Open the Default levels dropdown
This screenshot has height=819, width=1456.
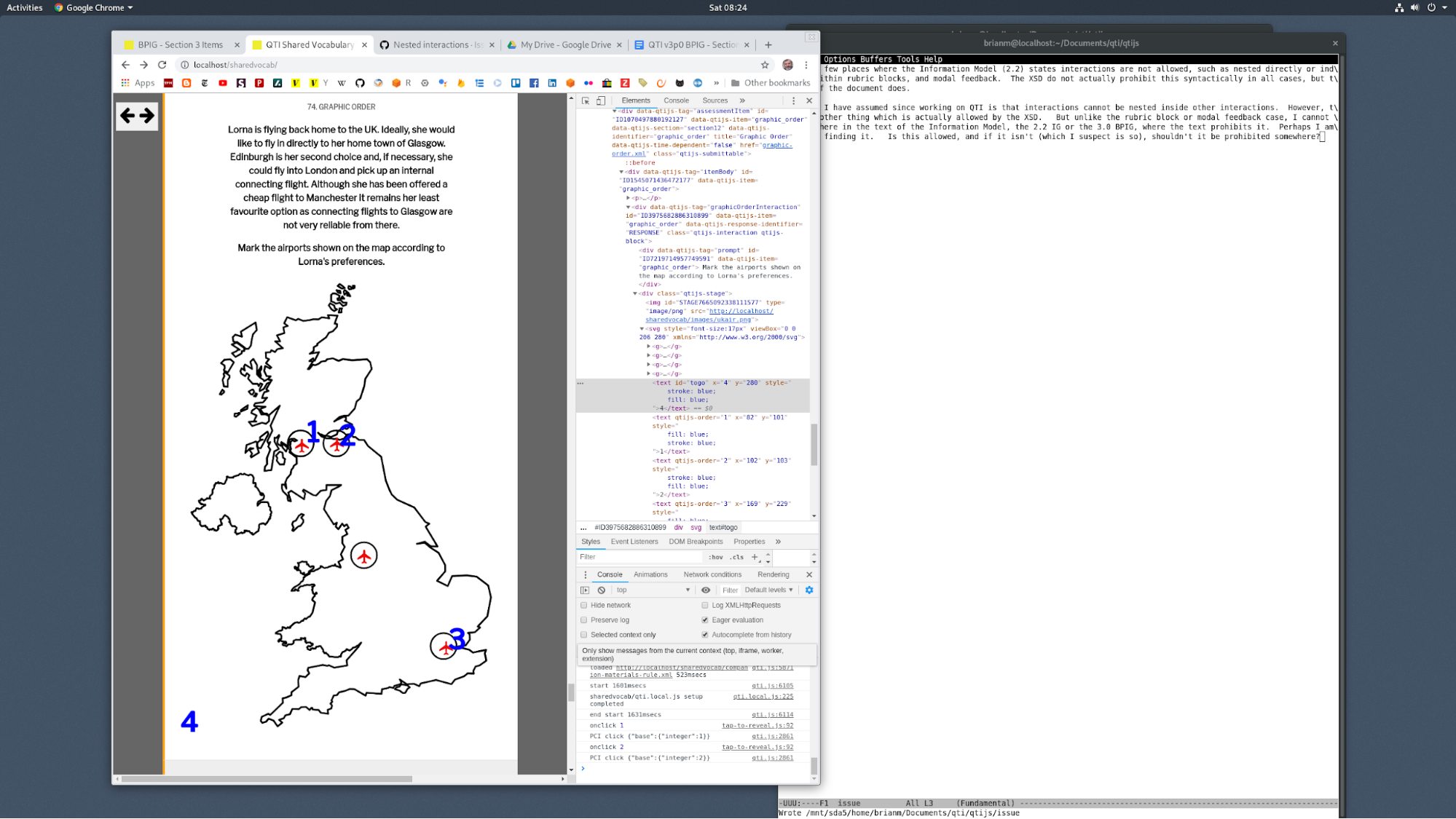[x=768, y=590]
